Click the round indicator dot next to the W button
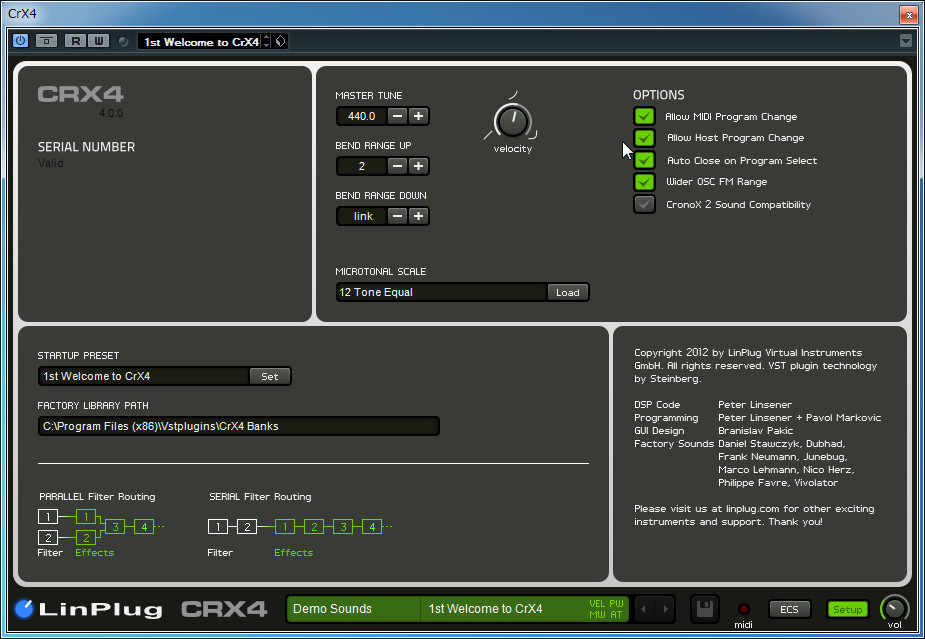Image resolution: width=925 pixels, height=639 pixels. (x=123, y=41)
